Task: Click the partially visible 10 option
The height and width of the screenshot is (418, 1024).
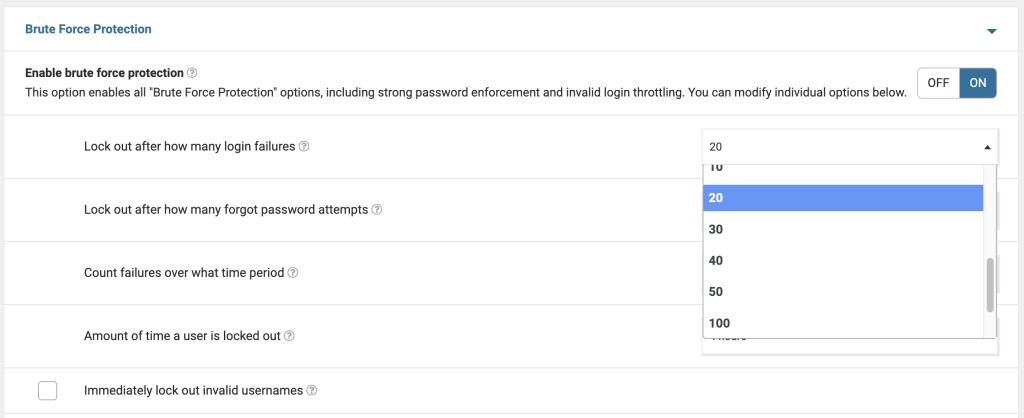Action: pyautogui.click(x=716, y=169)
